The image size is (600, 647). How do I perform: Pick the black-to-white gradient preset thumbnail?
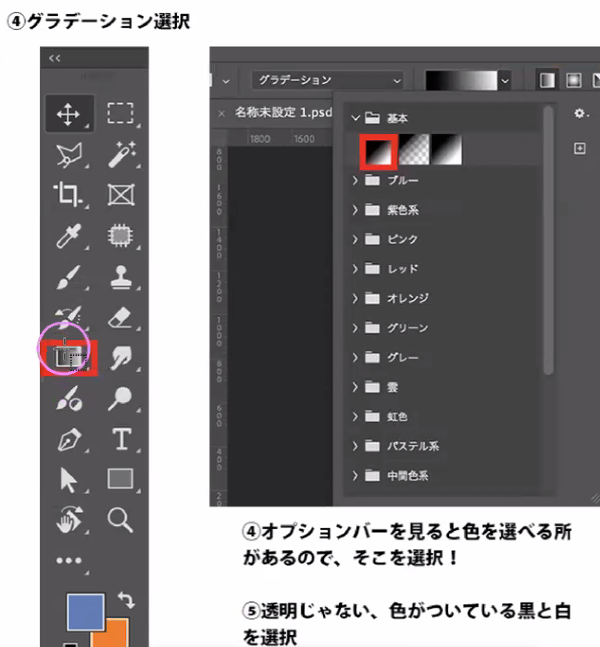381,151
